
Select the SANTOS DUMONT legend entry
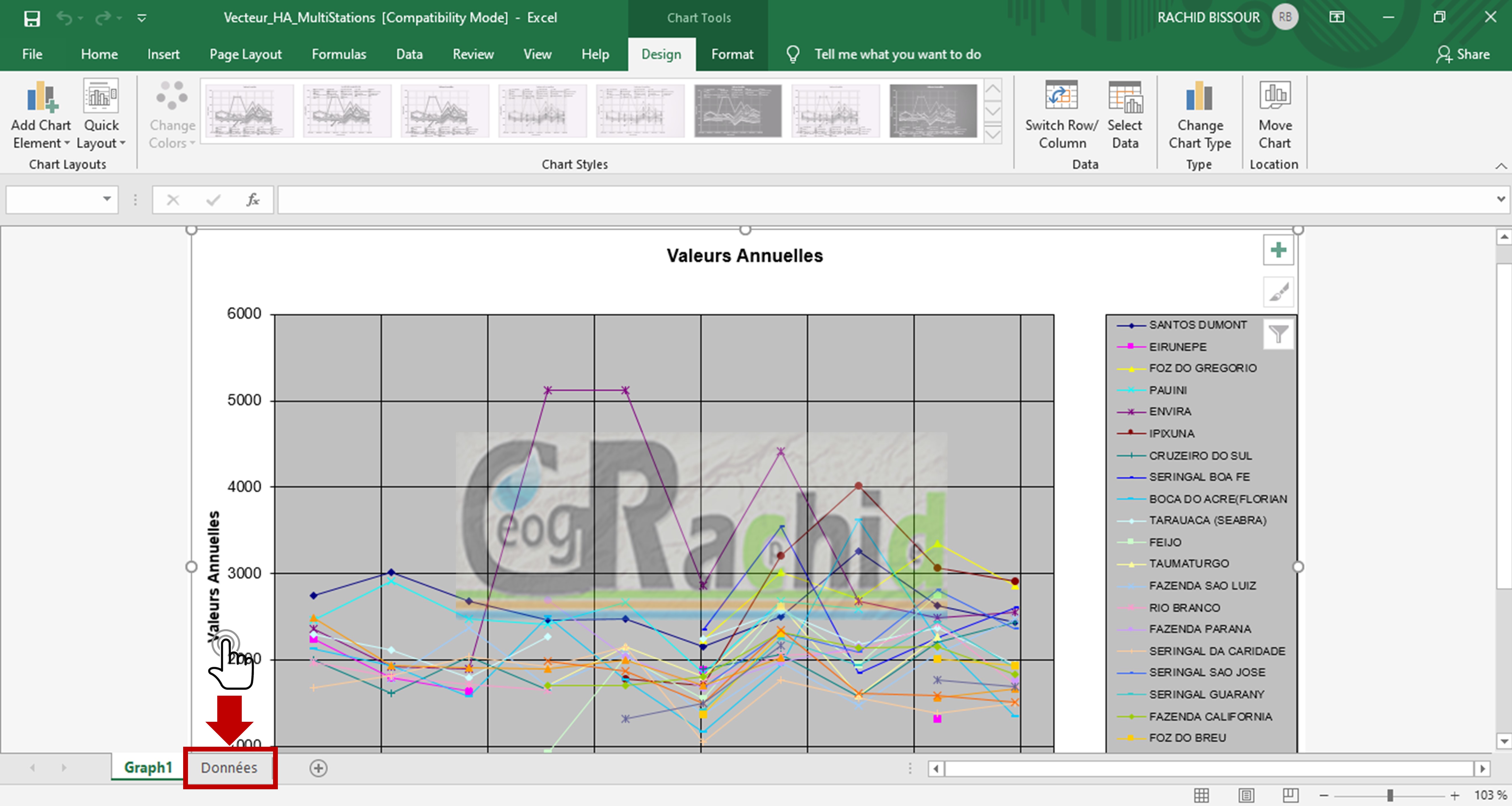tap(1181, 325)
